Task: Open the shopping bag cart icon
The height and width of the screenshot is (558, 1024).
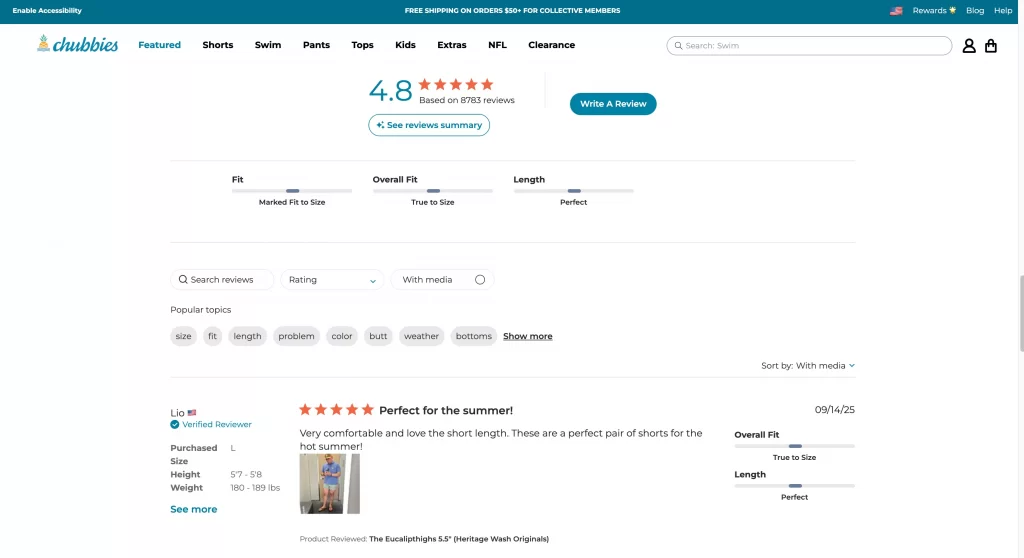Action: (x=990, y=46)
